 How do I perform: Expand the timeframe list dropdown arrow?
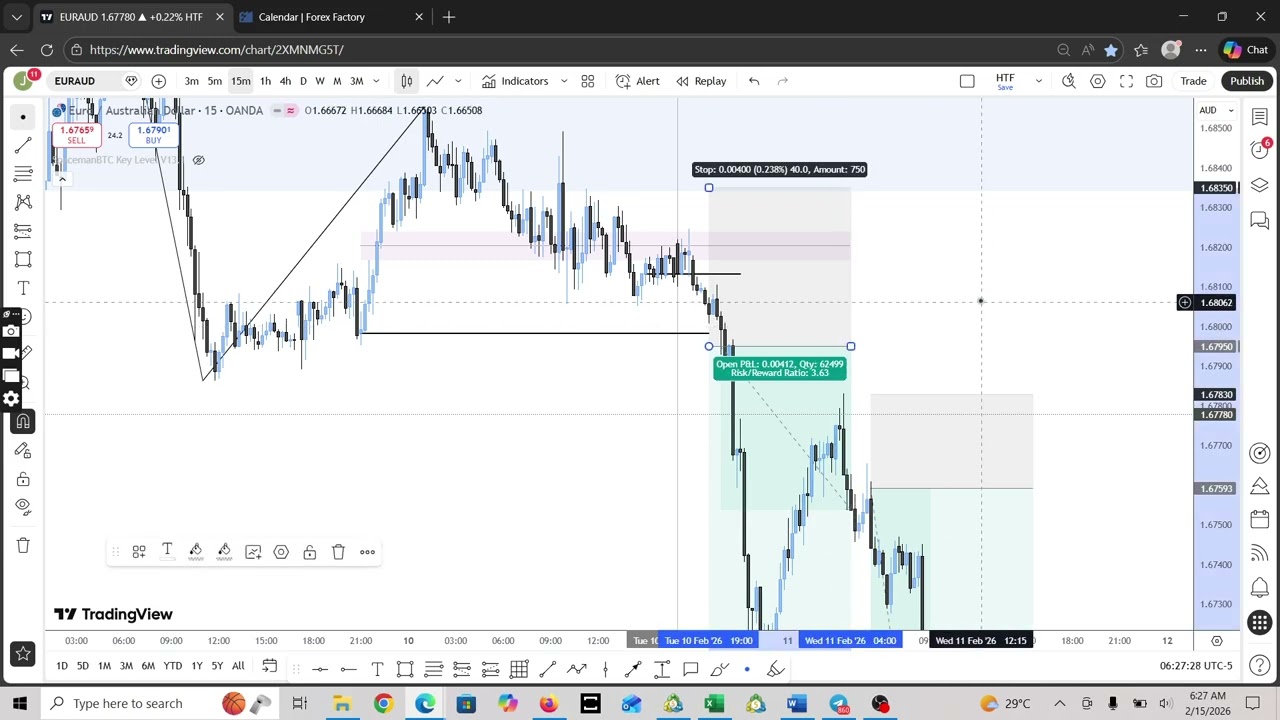click(x=376, y=81)
